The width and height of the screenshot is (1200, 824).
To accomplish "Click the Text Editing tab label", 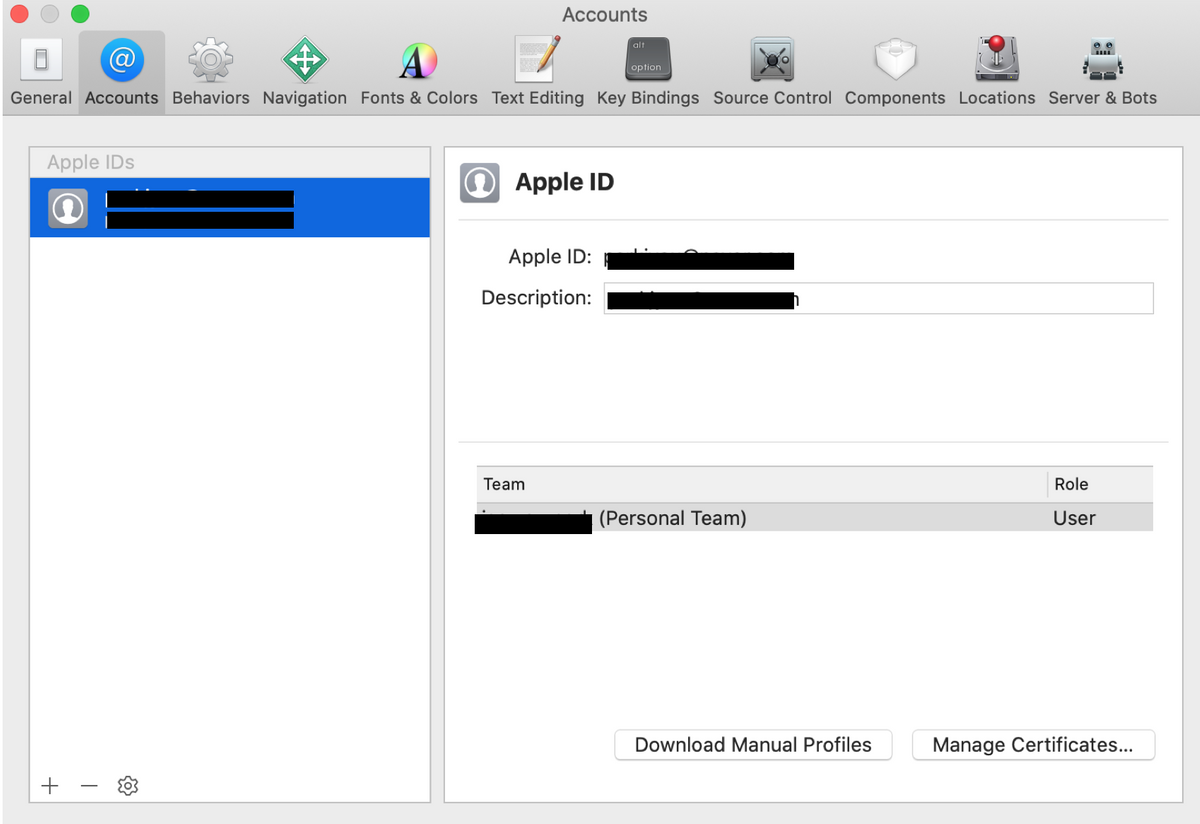I will (x=537, y=98).
